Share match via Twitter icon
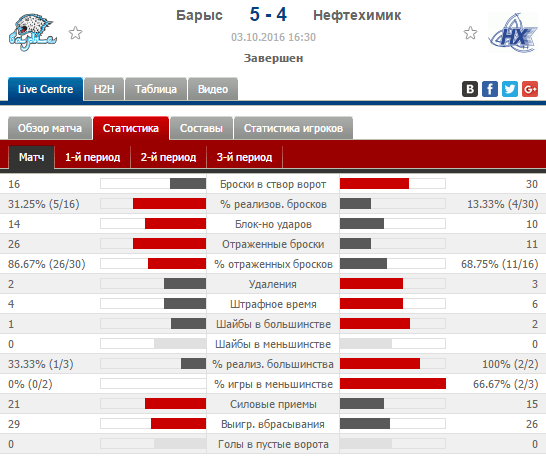Image resolution: width=546 pixels, height=456 pixels. pos(510,89)
